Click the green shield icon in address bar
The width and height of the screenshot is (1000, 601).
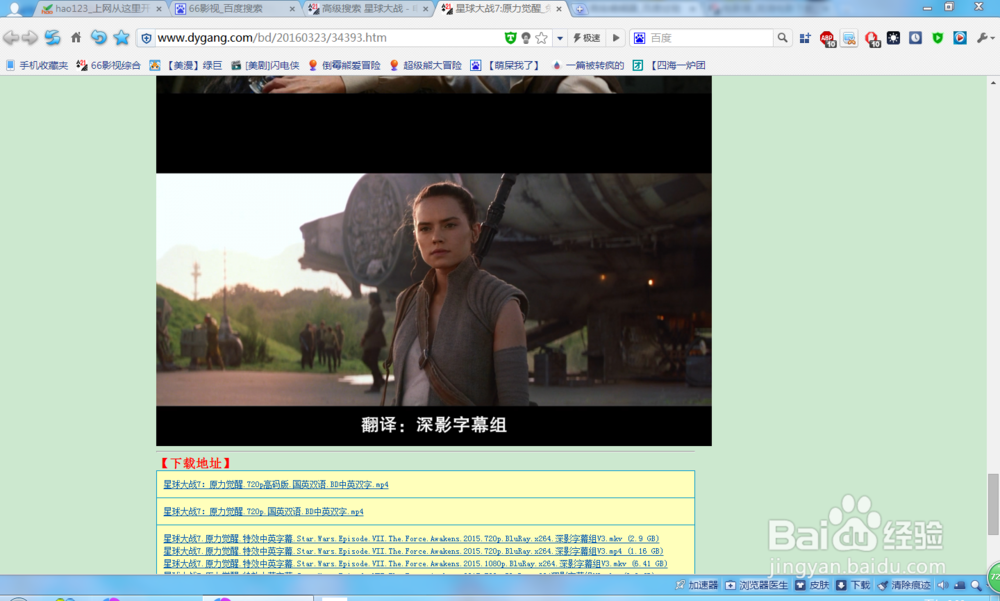(510, 38)
